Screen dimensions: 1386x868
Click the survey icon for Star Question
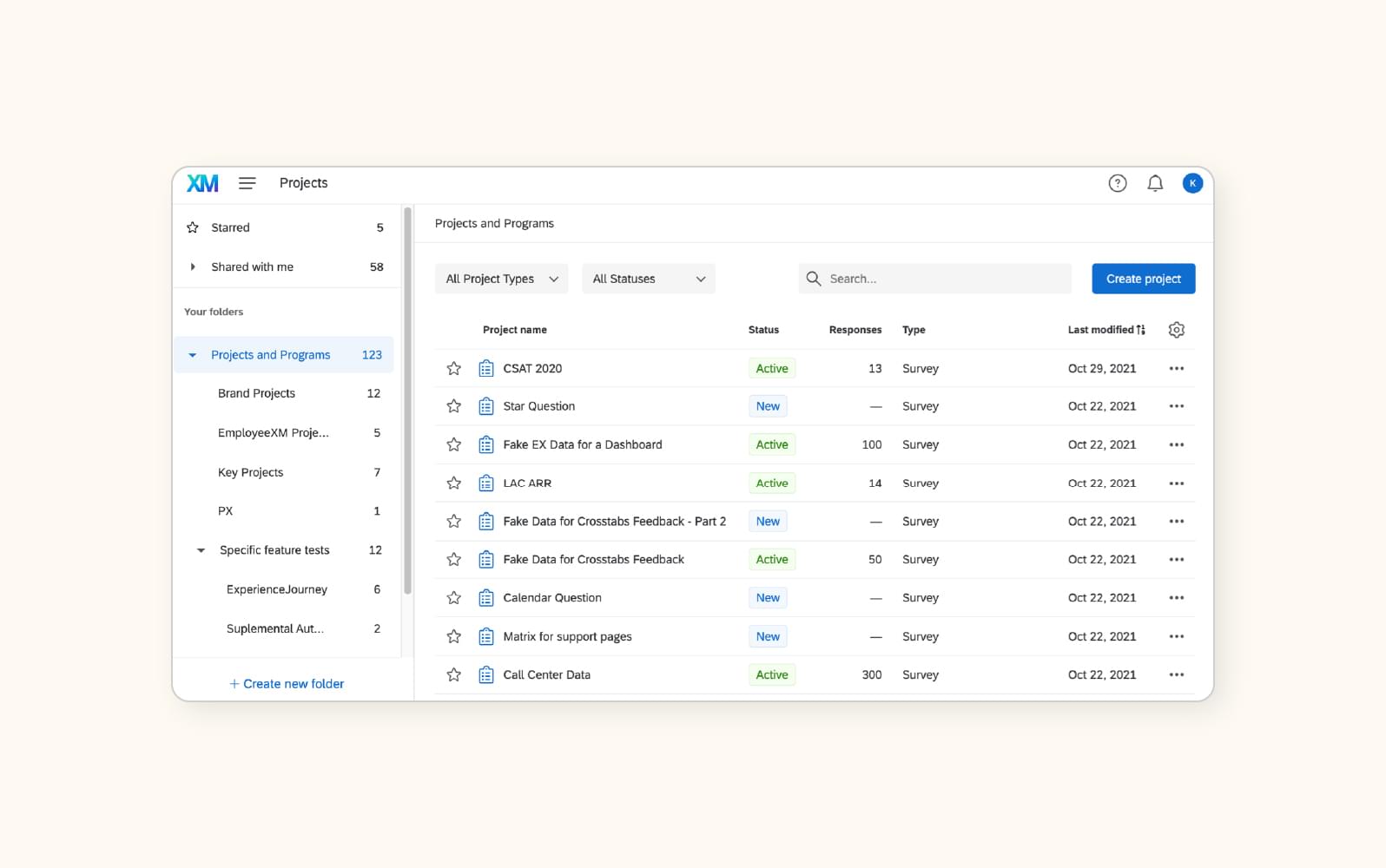click(486, 406)
